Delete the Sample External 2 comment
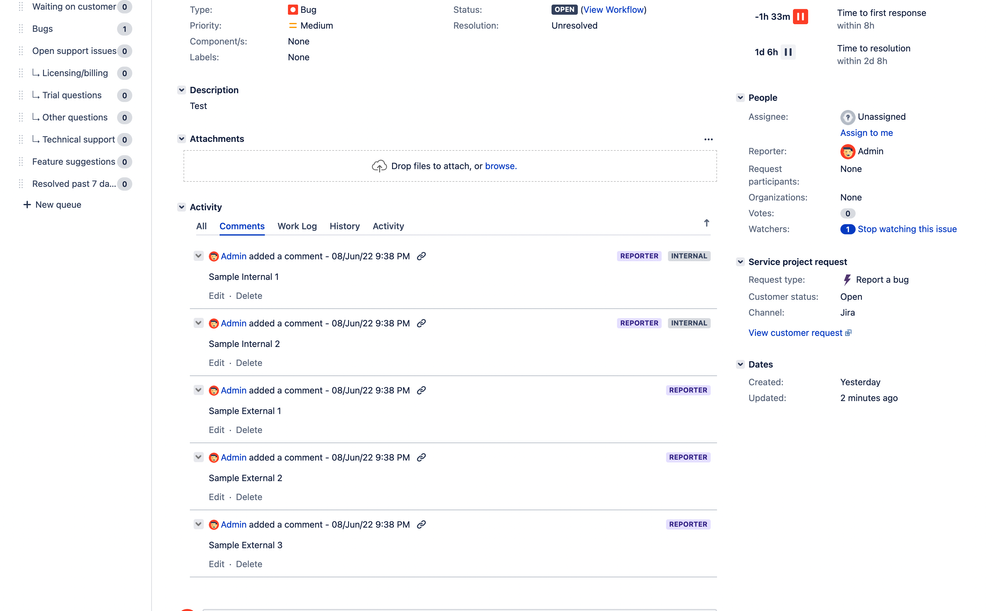Screen dimensions: 998x611 point(249,498)
